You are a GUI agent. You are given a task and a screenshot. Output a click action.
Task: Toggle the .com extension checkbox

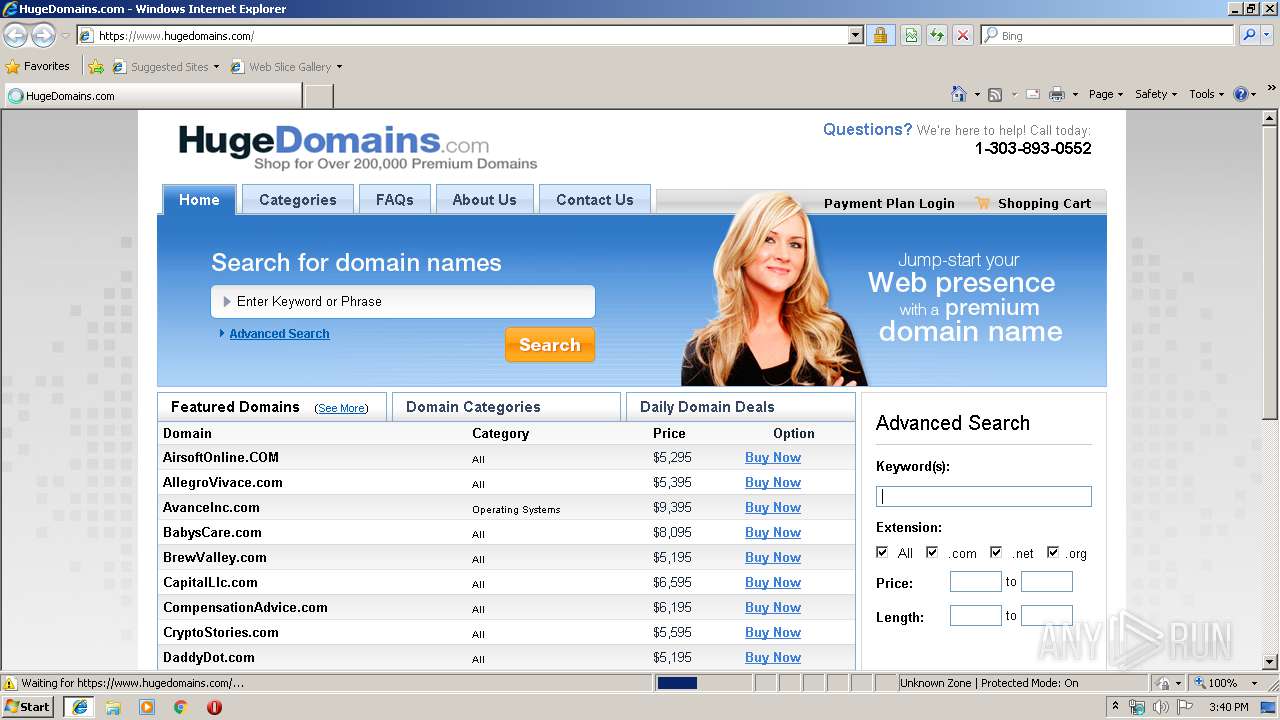pos(932,552)
